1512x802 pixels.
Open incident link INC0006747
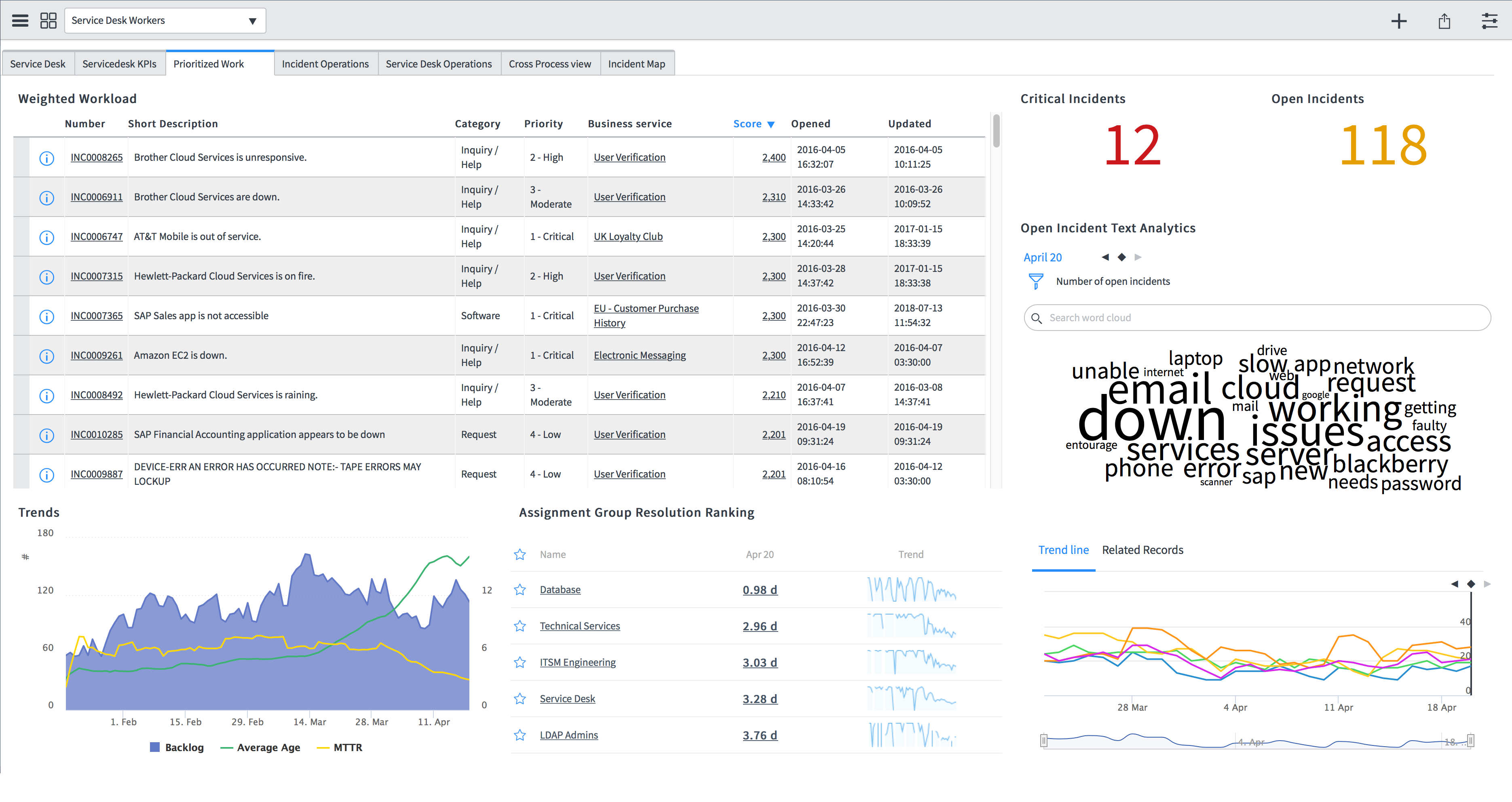[x=96, y=236]
